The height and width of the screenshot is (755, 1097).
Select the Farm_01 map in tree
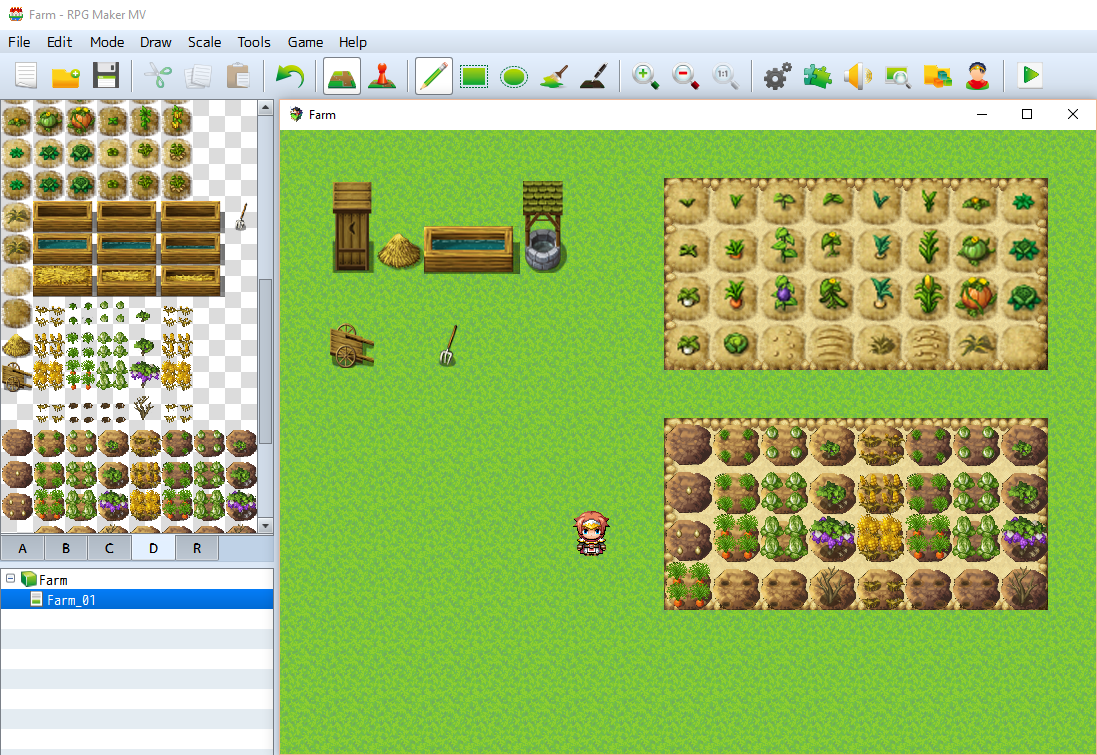tap(71, 600)
